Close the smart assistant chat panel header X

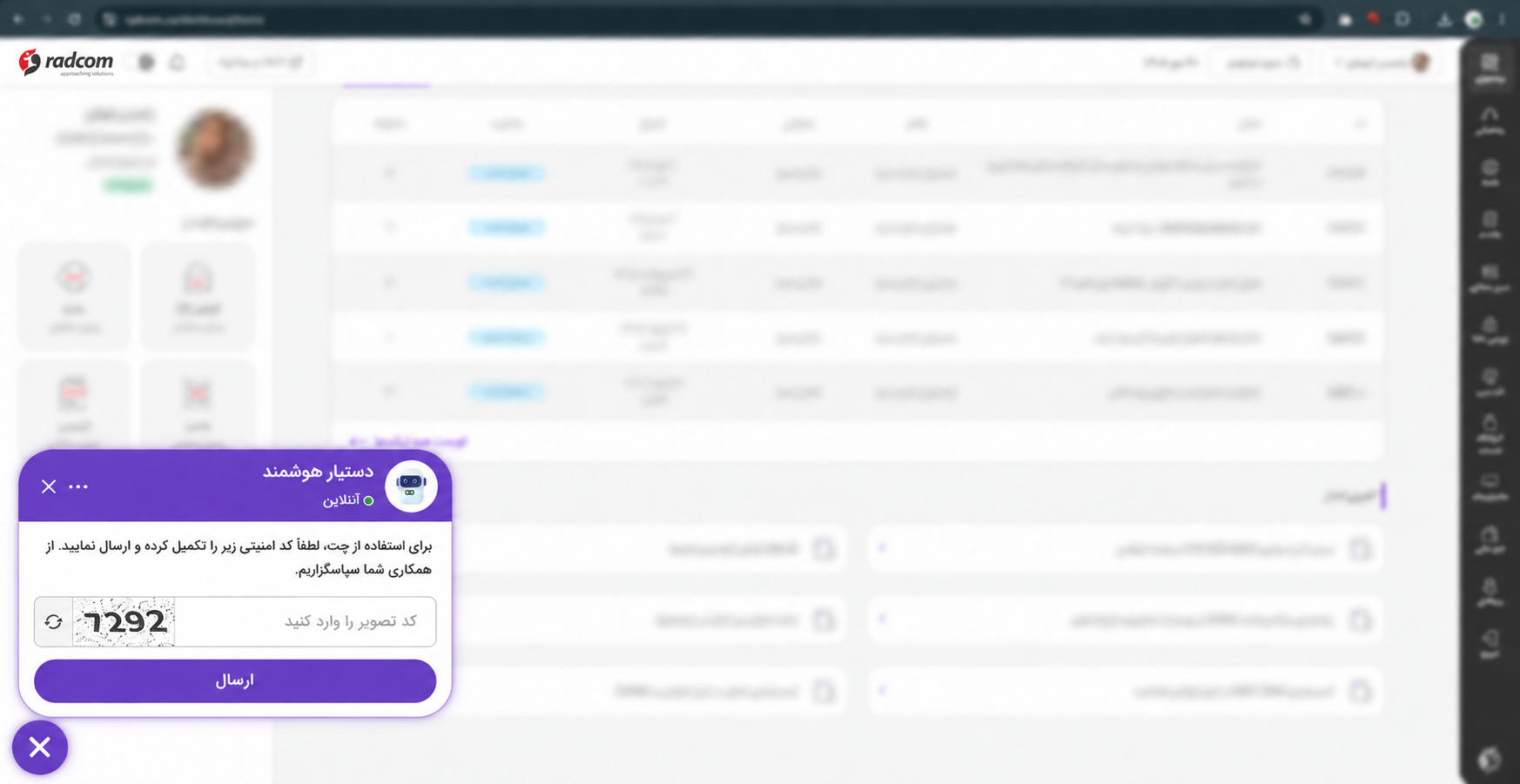coord(49,486)
